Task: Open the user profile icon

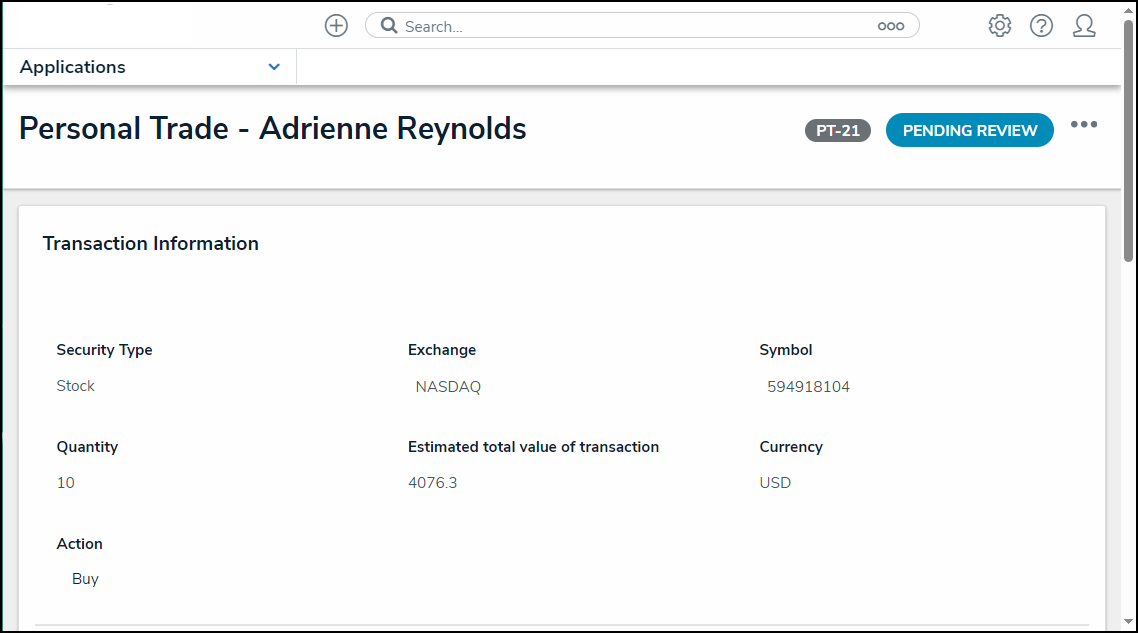Action: tap(1084, 25)
